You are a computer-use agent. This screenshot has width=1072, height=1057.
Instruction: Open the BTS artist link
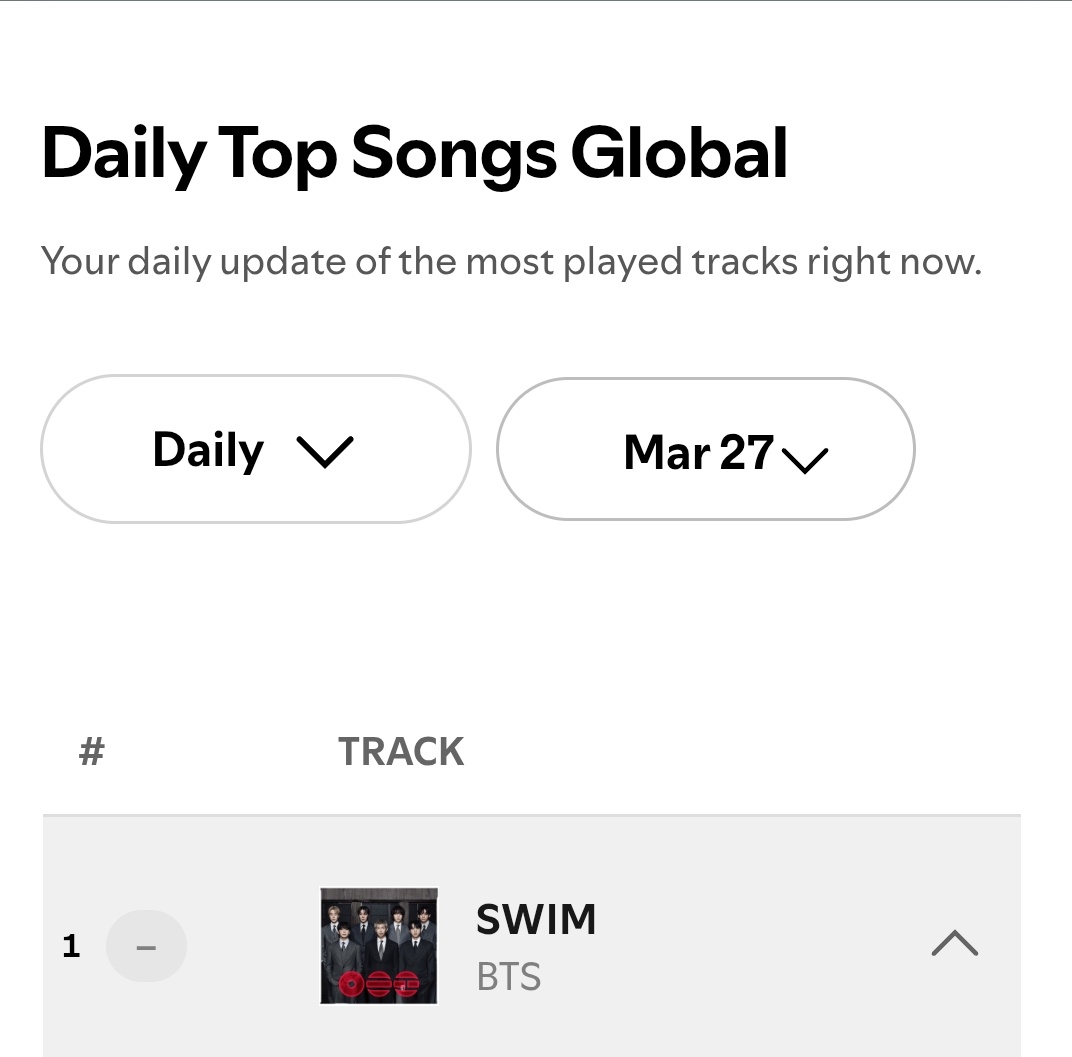click(508, 977)
